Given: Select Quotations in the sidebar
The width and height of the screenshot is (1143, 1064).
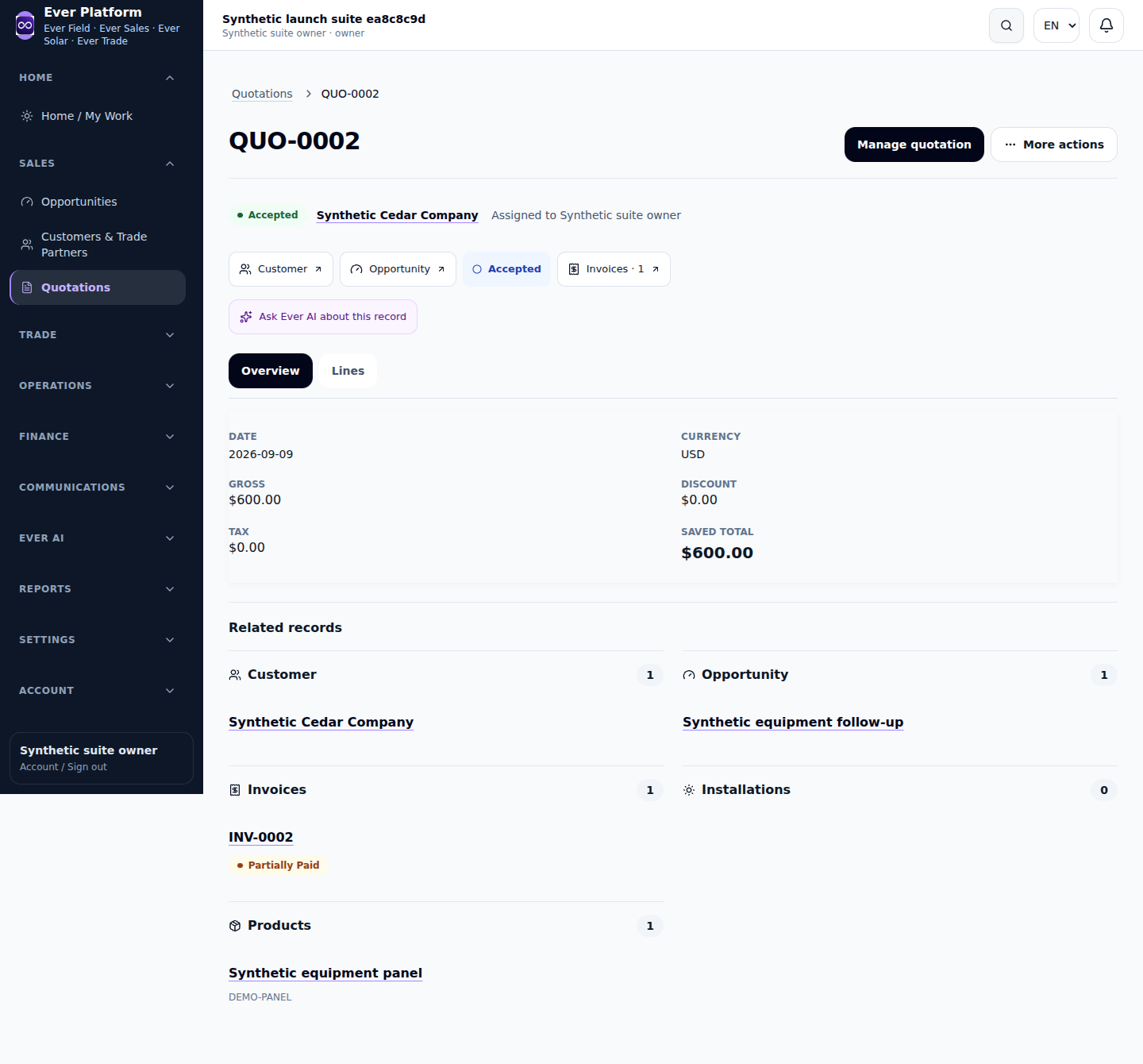Looking at the screenshot, I should coord(98,287).
